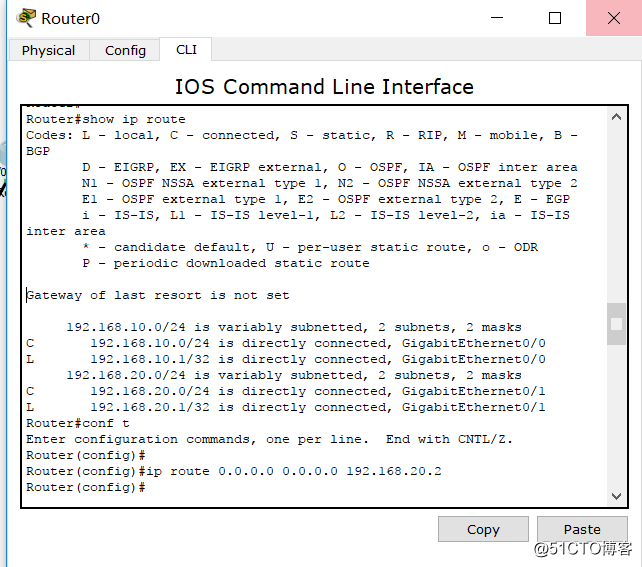
Task: Maximize the Router0 window
Action: point(555,18)
